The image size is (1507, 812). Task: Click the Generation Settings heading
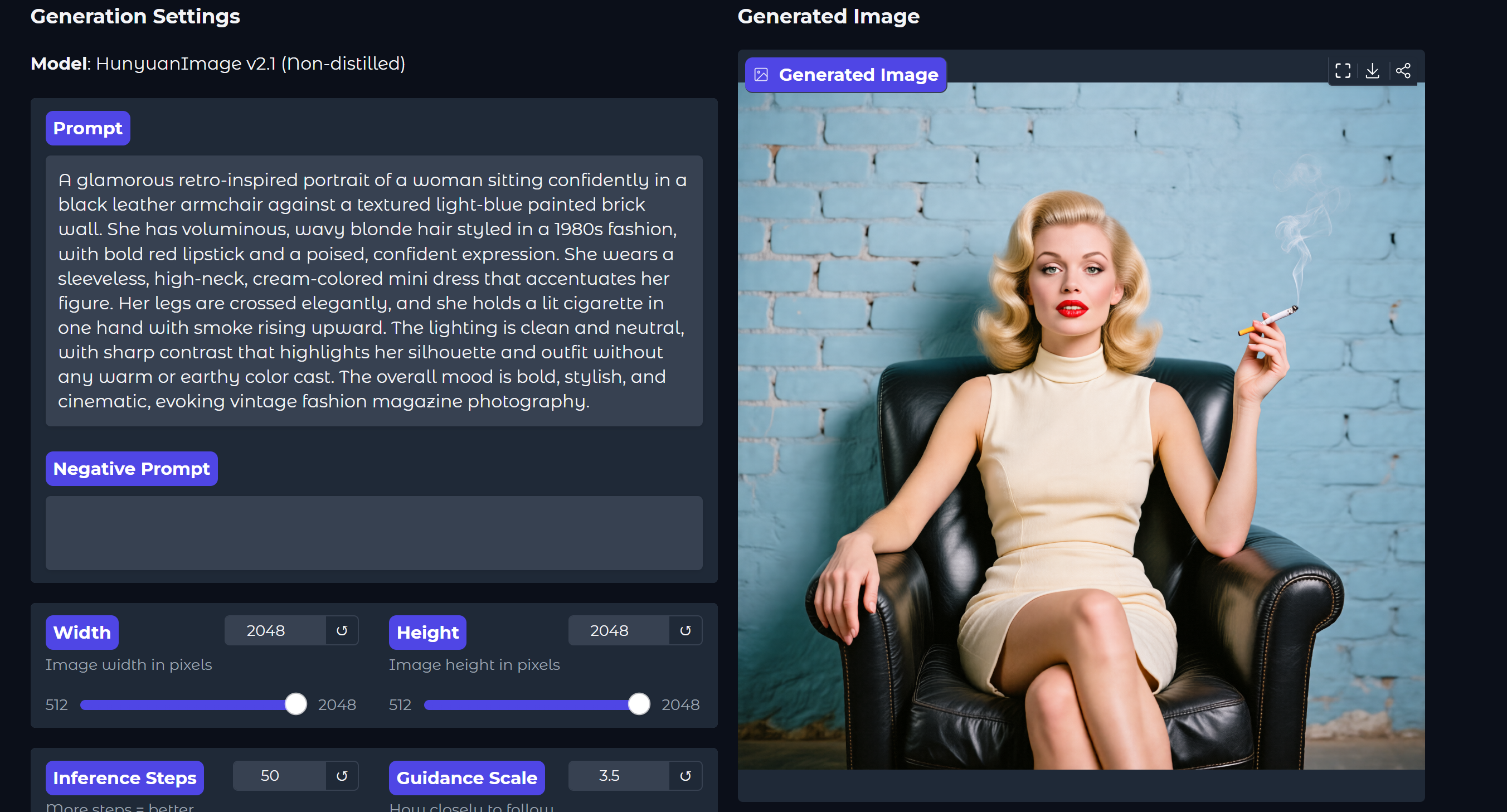pyautogui.click(x=135, y=16)
